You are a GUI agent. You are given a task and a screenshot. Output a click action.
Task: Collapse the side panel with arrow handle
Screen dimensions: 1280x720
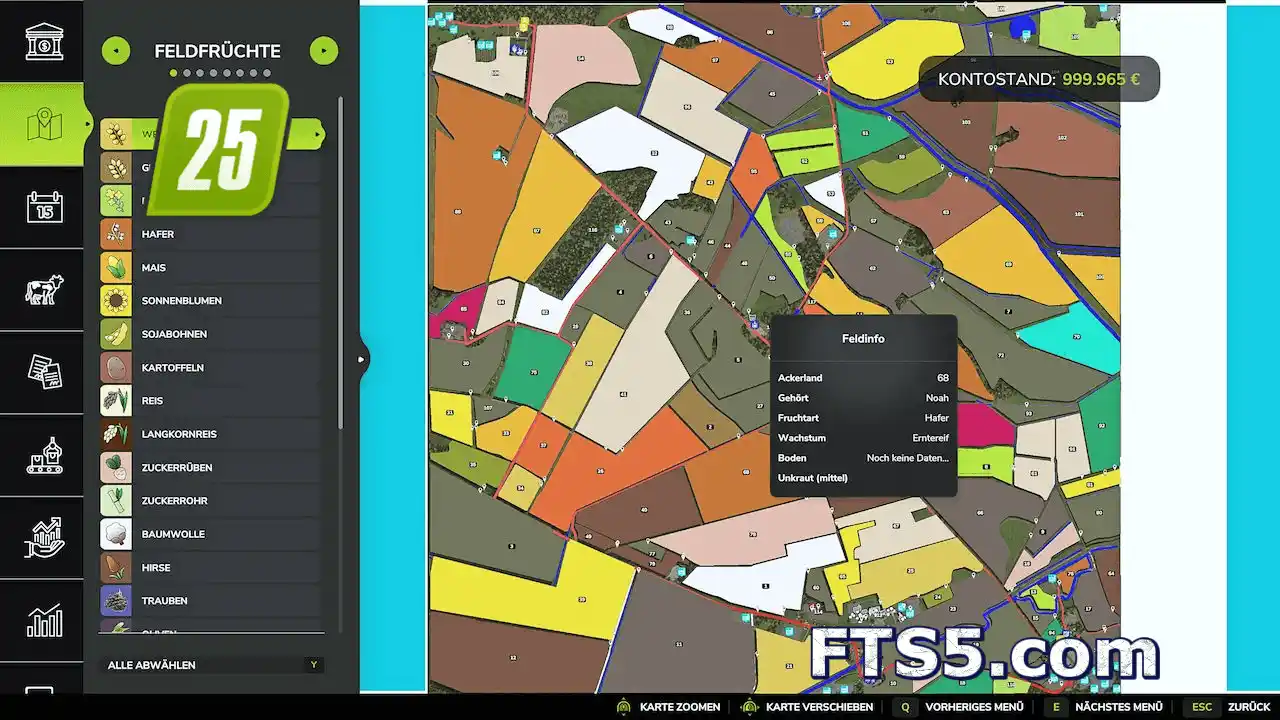(362, 359)
